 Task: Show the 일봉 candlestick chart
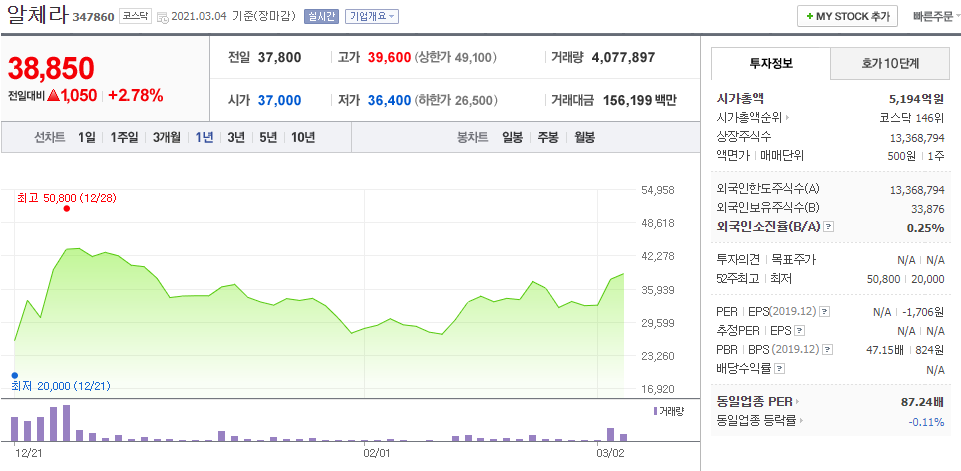512,137
